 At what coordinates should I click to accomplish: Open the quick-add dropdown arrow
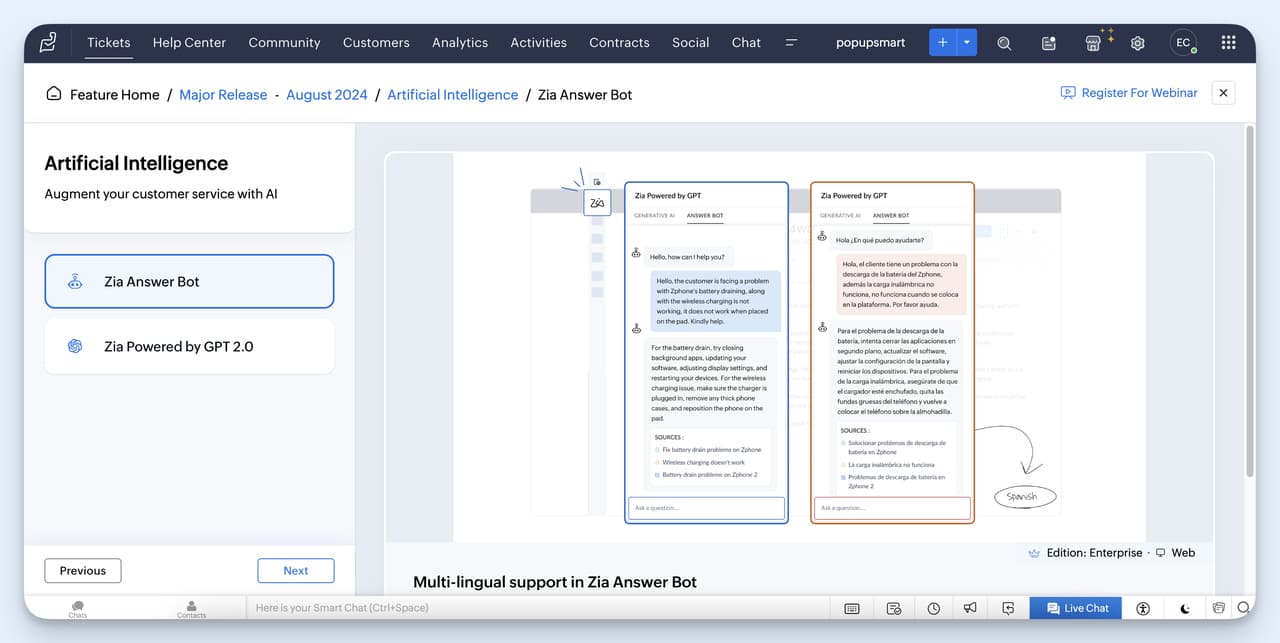coord(967,43)
